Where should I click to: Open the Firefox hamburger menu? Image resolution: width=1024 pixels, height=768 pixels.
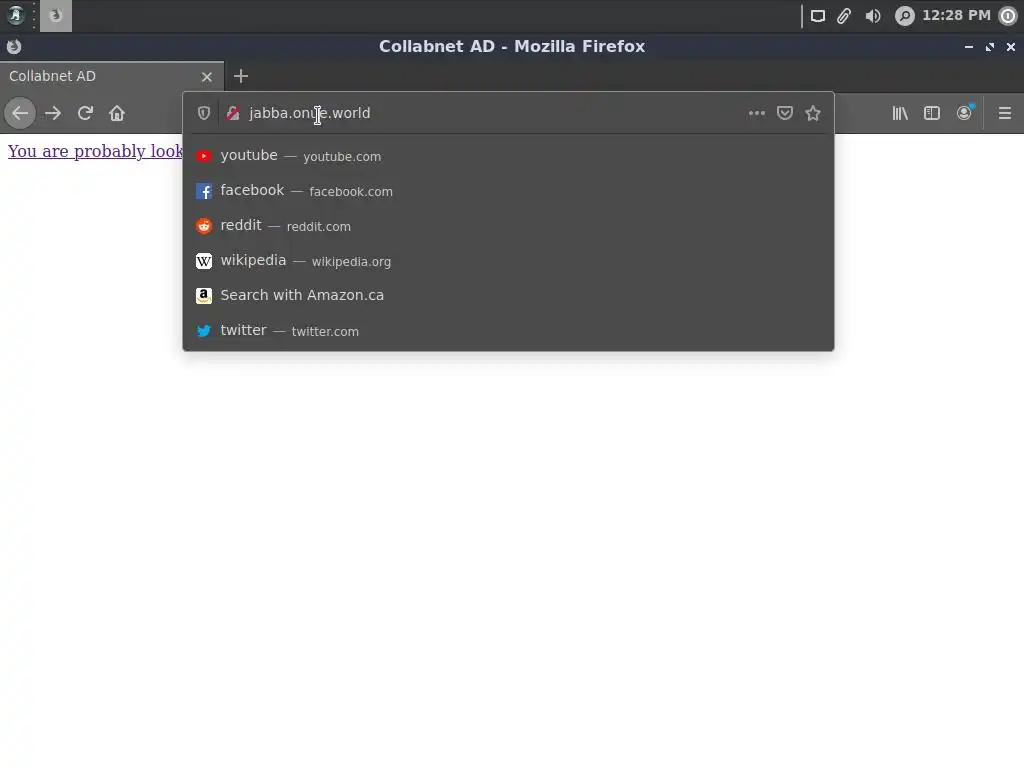[x=1005, y=113]
